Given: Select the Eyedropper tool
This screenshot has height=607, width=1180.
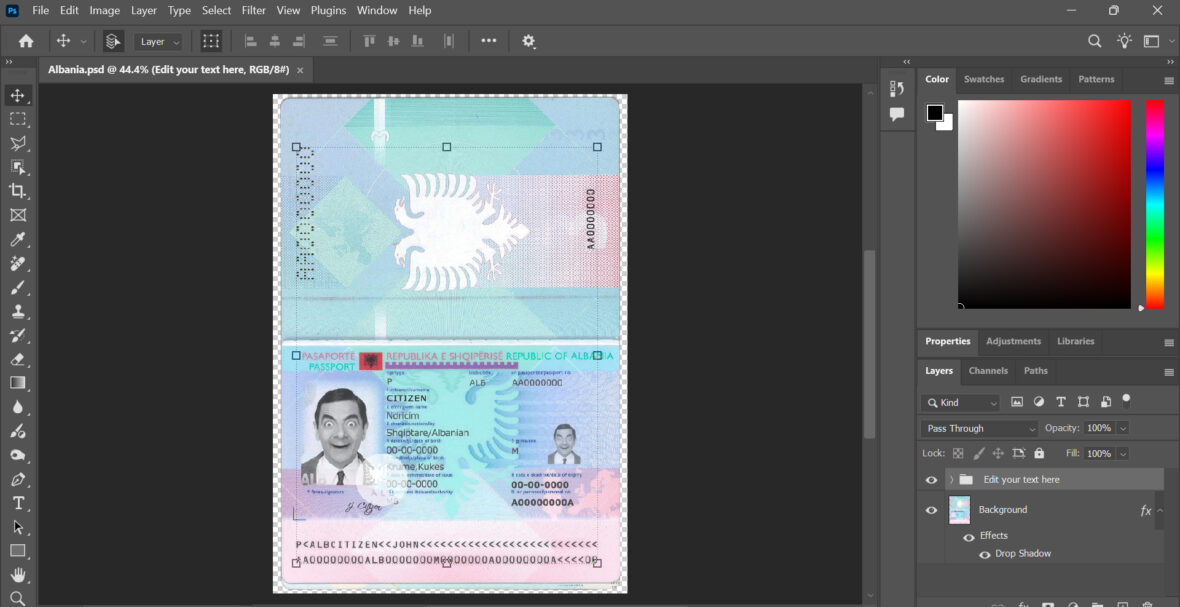Looking at the screenshot, I should click(17, 239).
